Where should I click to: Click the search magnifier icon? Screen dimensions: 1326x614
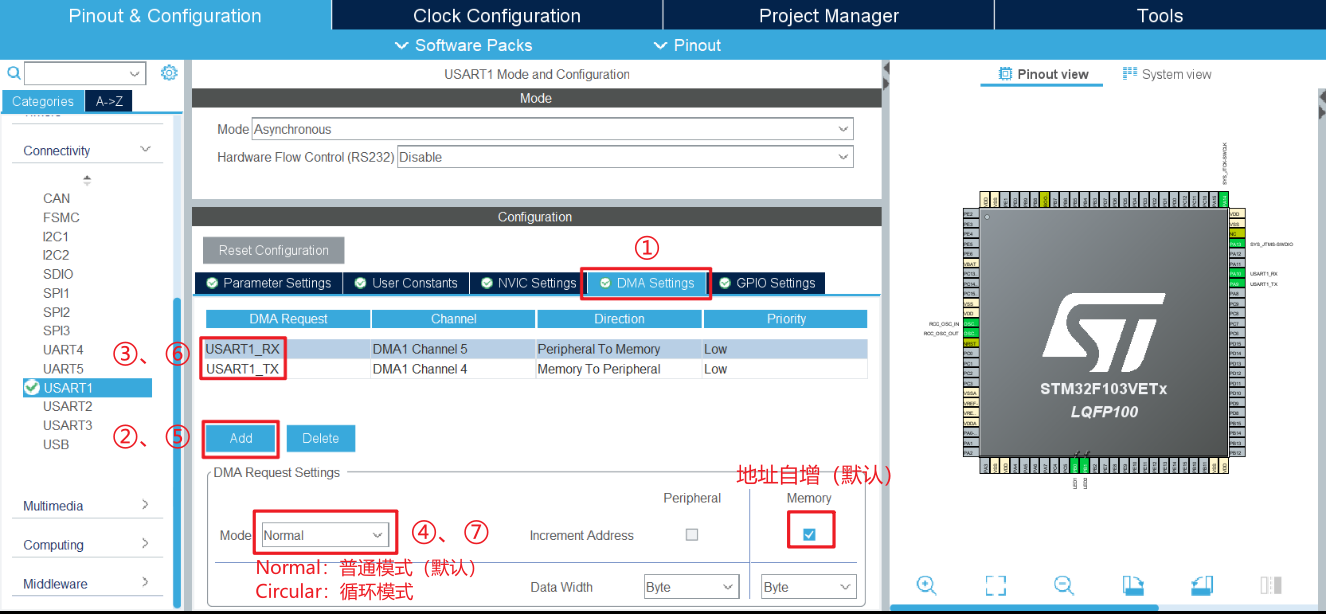tap(14, 73)
